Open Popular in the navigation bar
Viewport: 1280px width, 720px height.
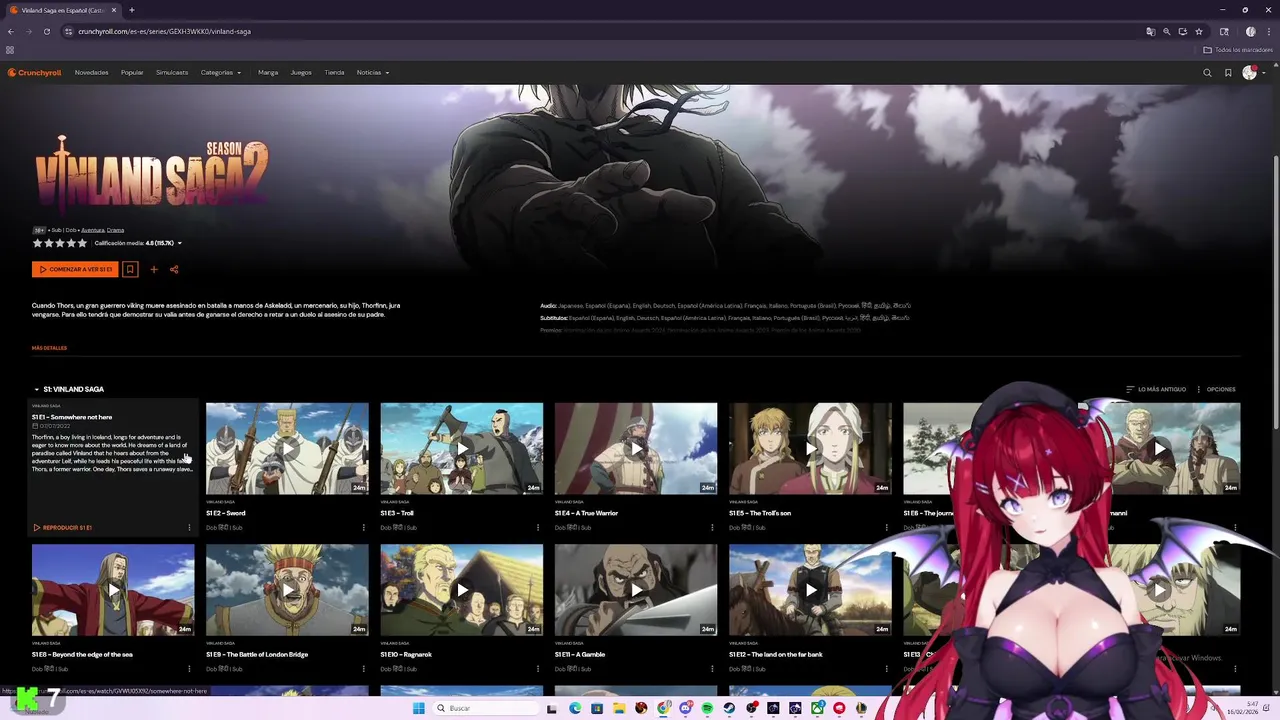pyautogui.click(x=132, y=72)
